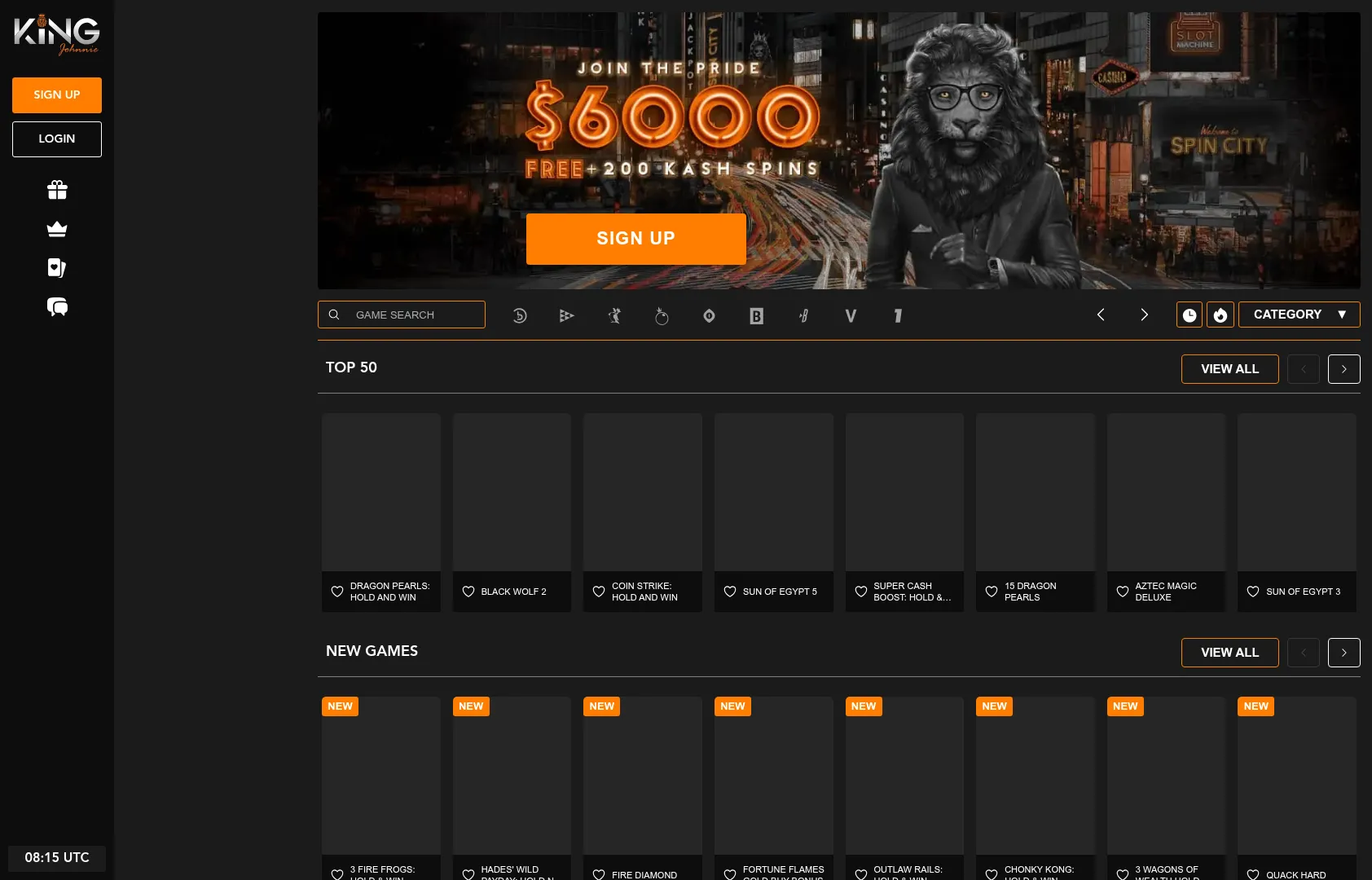Select the hexagon provider icon

(709, 315)
